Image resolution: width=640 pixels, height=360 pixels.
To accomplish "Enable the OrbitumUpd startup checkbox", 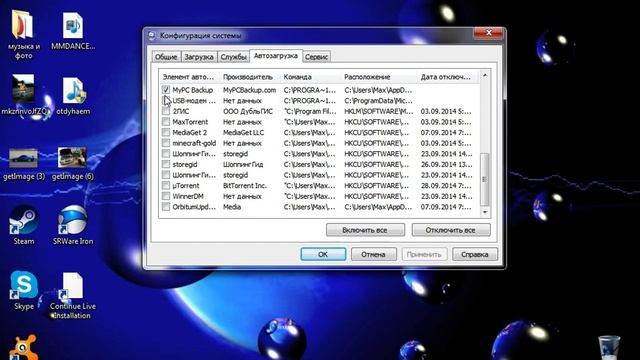I will [166, 207].
